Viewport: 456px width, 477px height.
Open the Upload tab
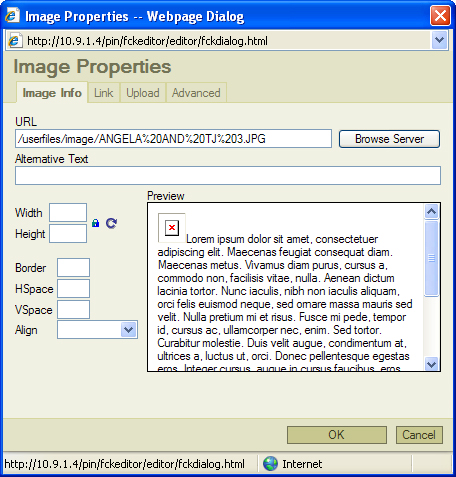pos(143,93)
